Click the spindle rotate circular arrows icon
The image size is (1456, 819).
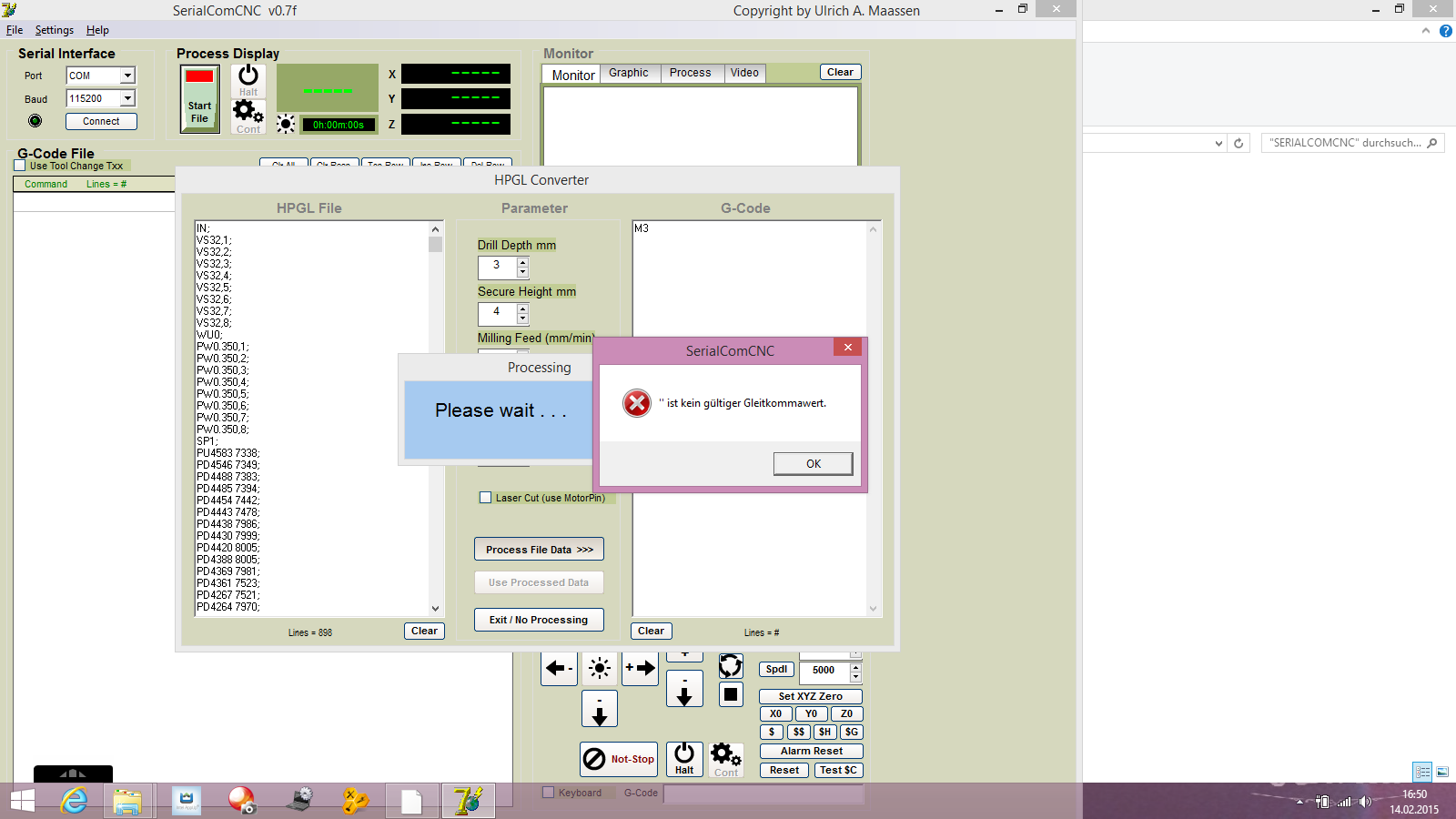[x=731, y=666]
